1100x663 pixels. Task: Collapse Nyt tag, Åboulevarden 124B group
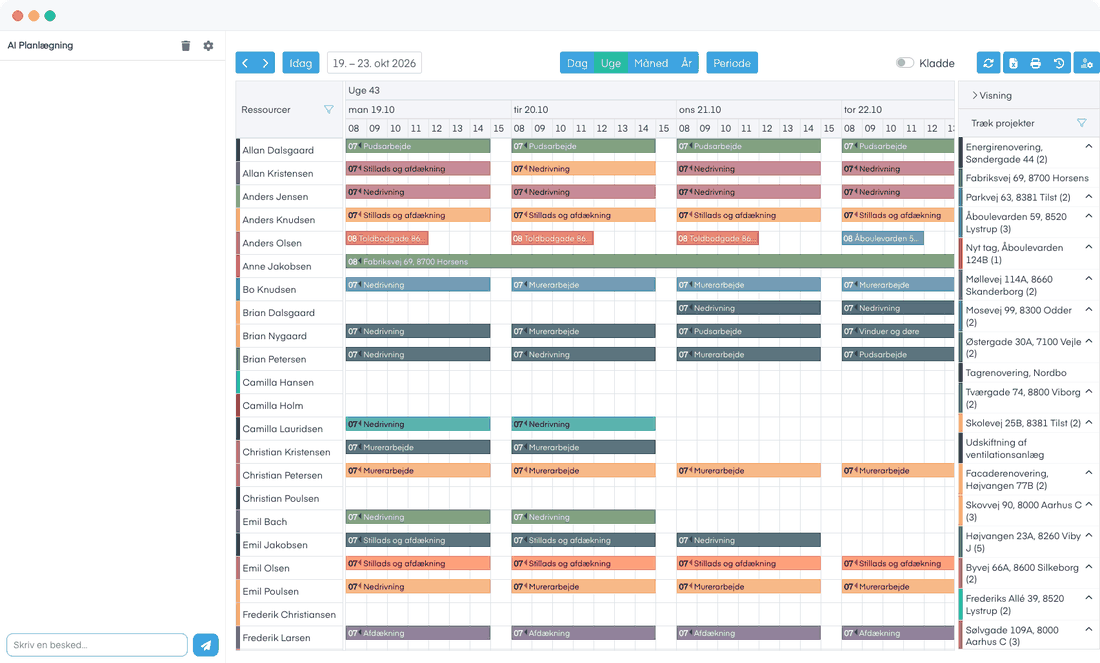[x=1089, y=247]
